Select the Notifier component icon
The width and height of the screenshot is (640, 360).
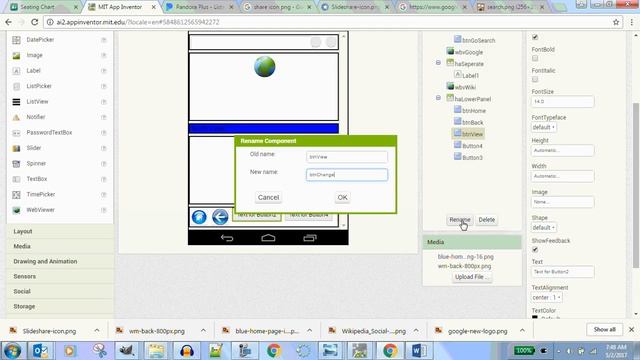(16, 118)
